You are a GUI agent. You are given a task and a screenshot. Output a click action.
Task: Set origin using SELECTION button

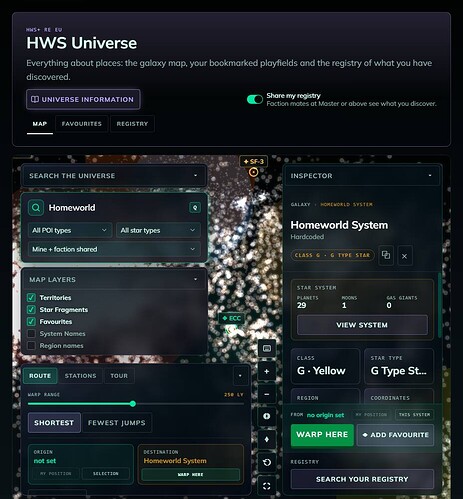coord(106,473)
